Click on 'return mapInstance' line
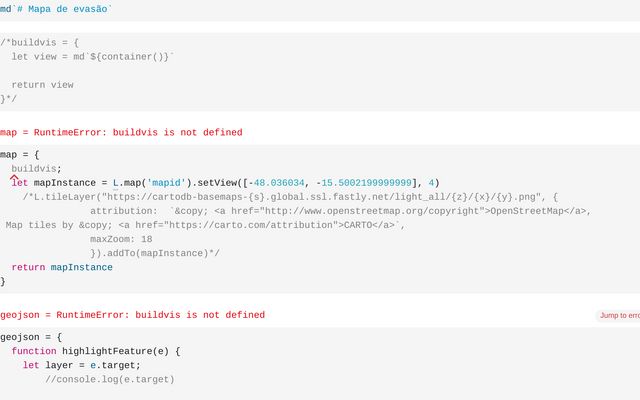The width and height of the screenshot is (640, 400). (x=62, y=267)
